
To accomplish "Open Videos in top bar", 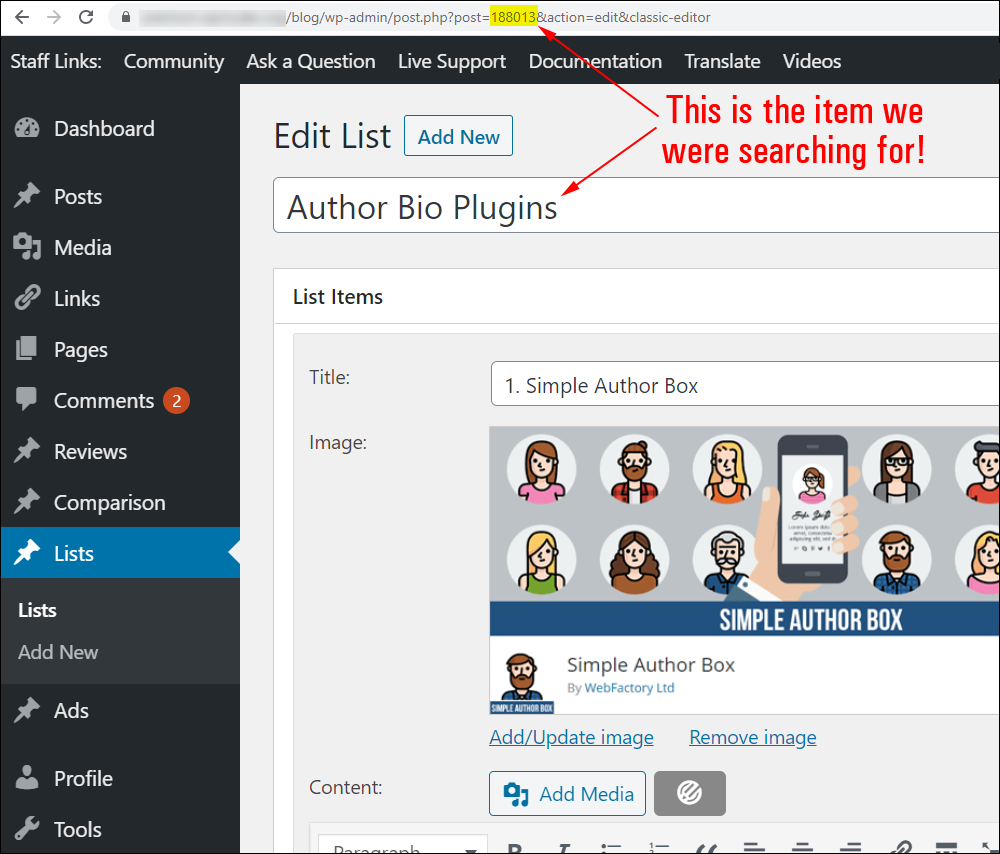I will click(x=812, y=61).
